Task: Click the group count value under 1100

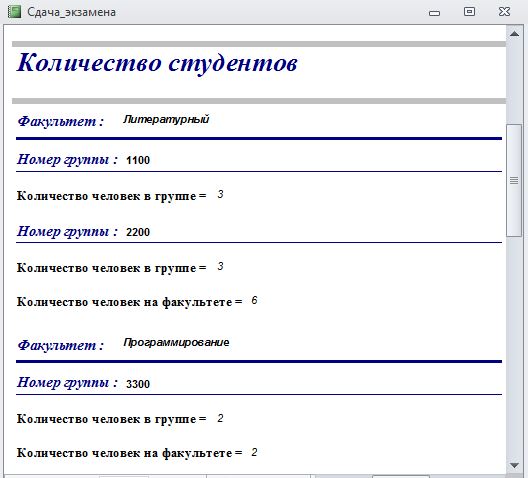Action: tap(220, 194)
